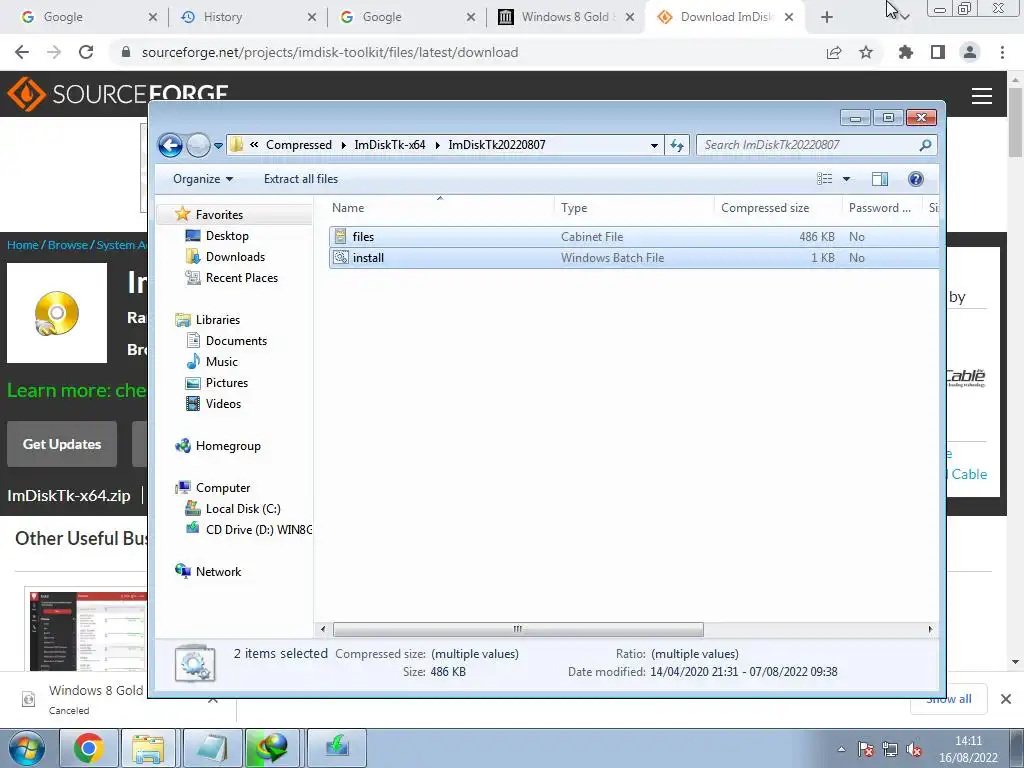Toggle the Chrome side panel

(x=938, y=52)
